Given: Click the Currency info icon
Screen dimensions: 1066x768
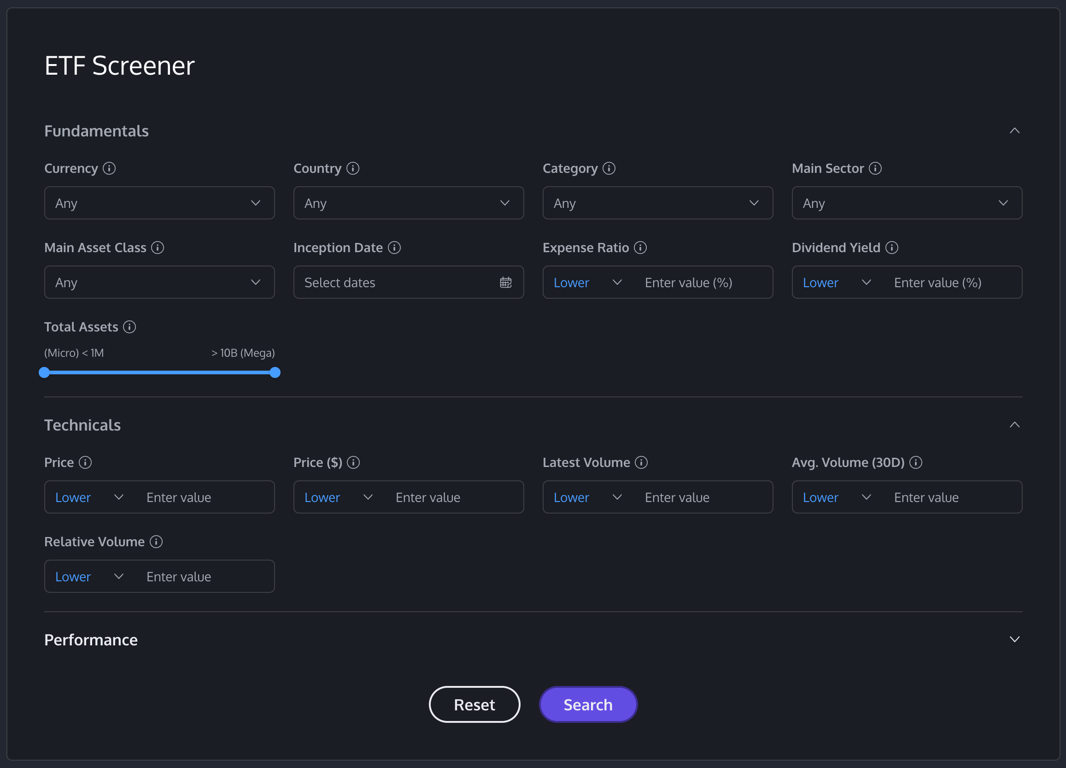Looking at the screenshot, I should (x=109, y=169).
